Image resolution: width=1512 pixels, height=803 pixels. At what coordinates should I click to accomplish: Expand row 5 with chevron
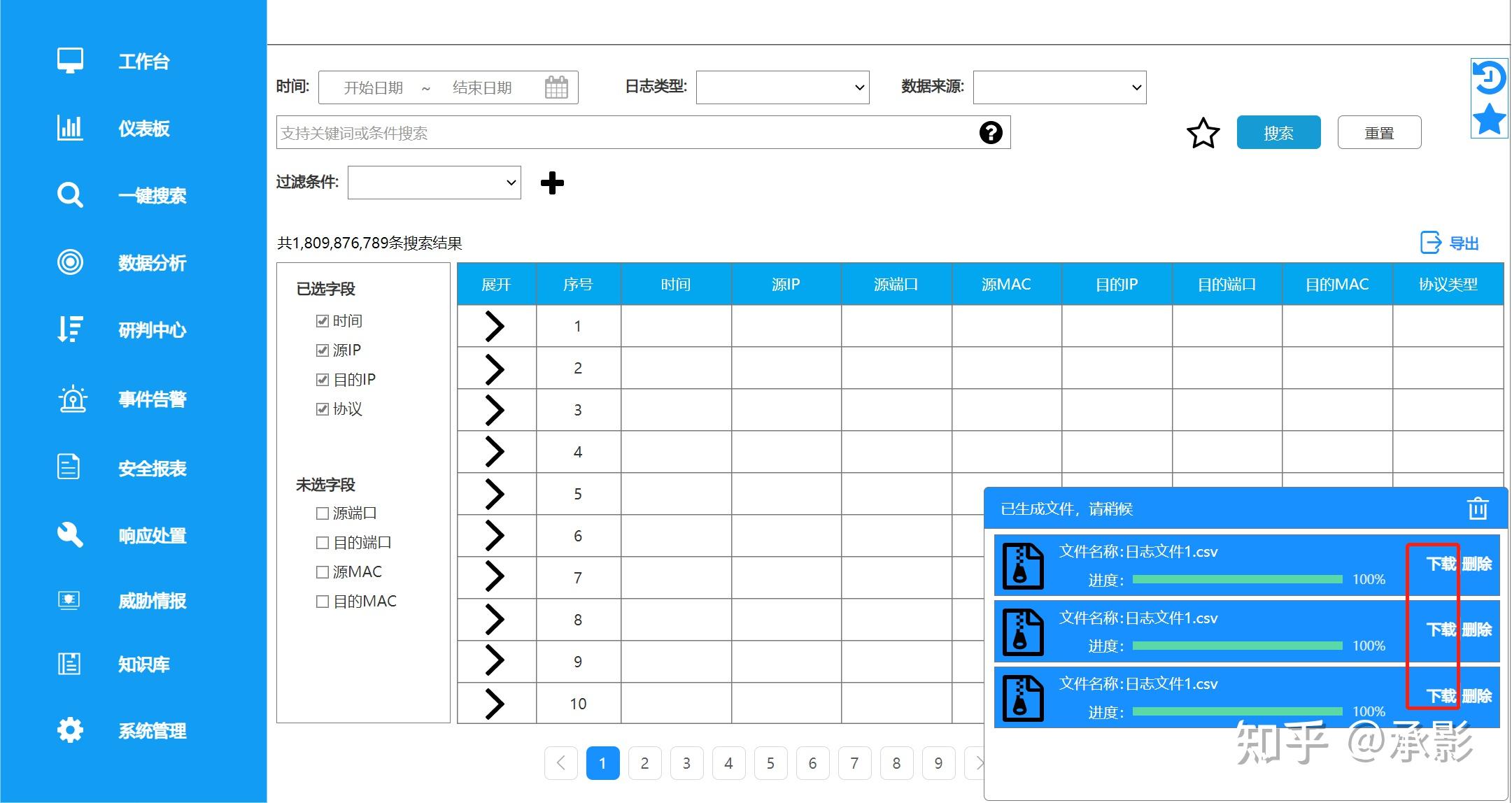coord(495,494)
